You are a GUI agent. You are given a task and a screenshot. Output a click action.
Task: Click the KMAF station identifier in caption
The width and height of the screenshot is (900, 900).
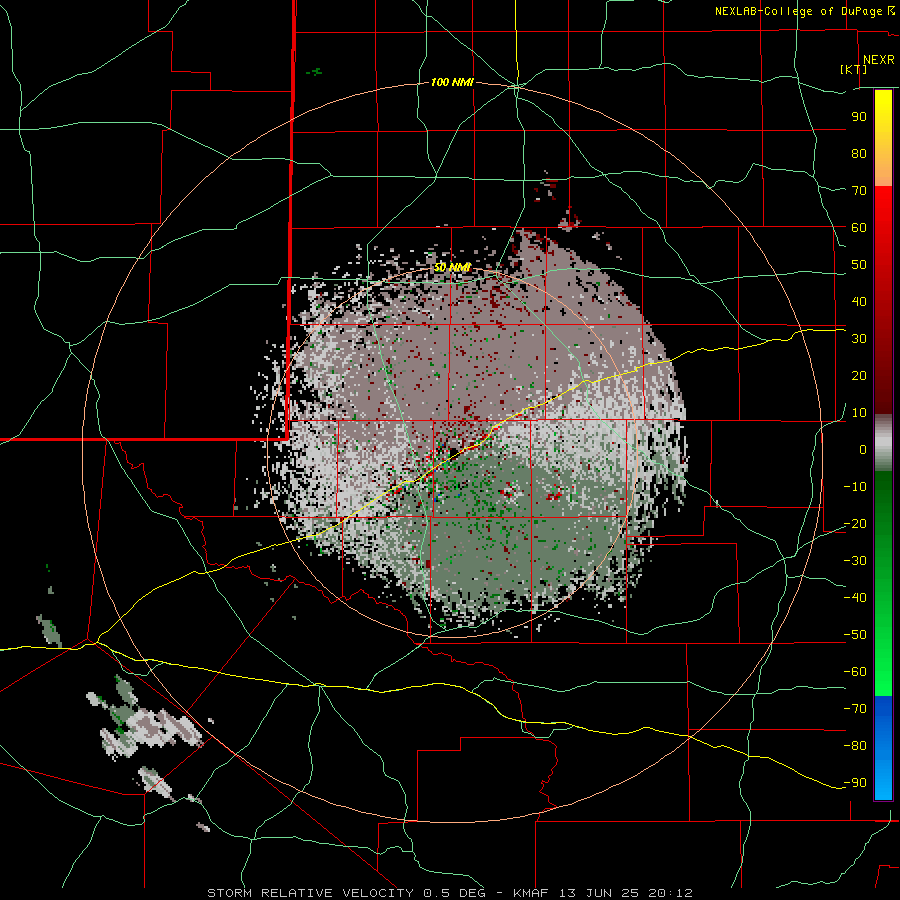pyautogui.click(x=531, y=893)
